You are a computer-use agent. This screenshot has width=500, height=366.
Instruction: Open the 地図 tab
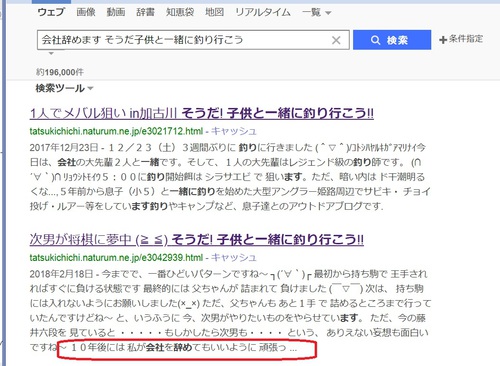pos(214,12)
